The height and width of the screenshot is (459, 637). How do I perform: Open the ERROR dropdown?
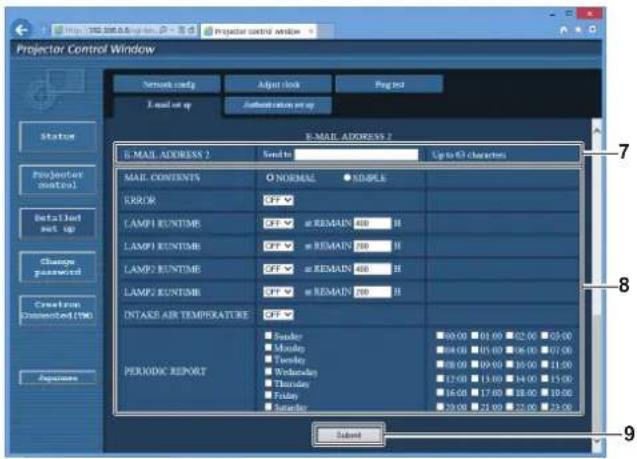coord(278,200)
